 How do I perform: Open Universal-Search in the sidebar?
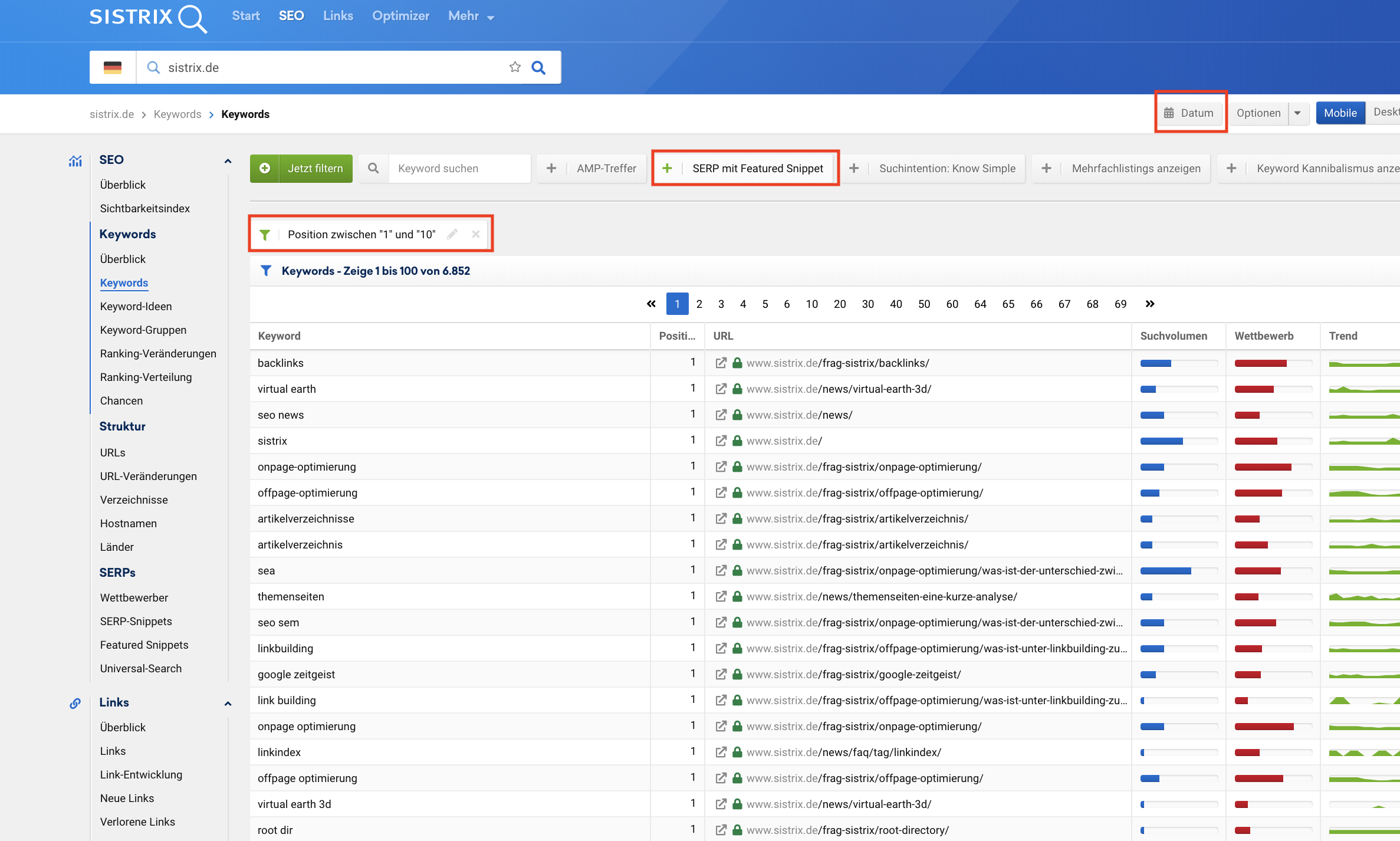coord(141,668)
